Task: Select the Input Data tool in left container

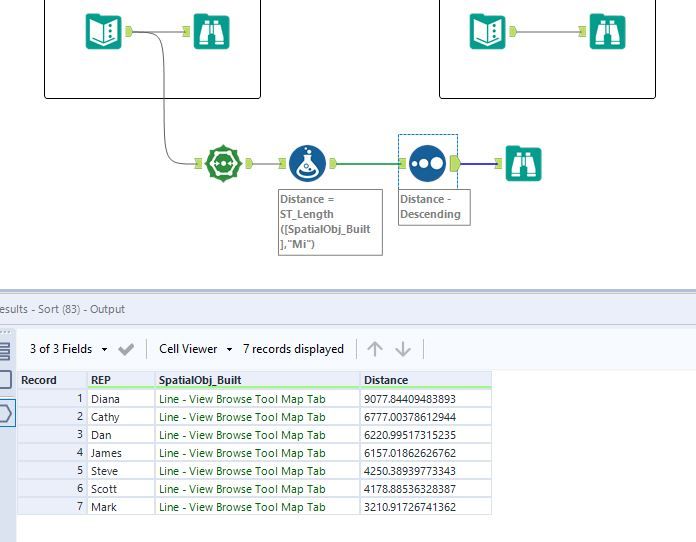Action: [103, 31]
